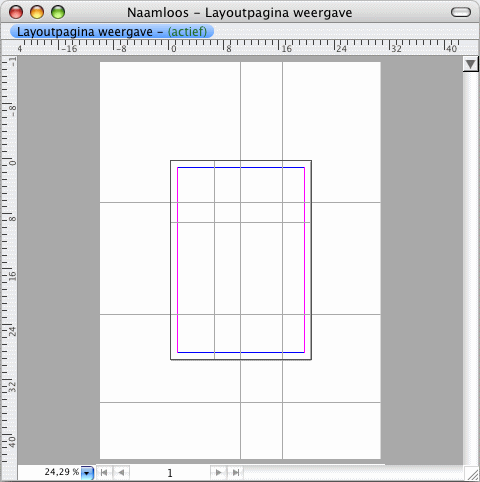The width and height of the screenshot is (480, 482).
Task: Click the page number field showing 1
Action: tap(170, 473)
